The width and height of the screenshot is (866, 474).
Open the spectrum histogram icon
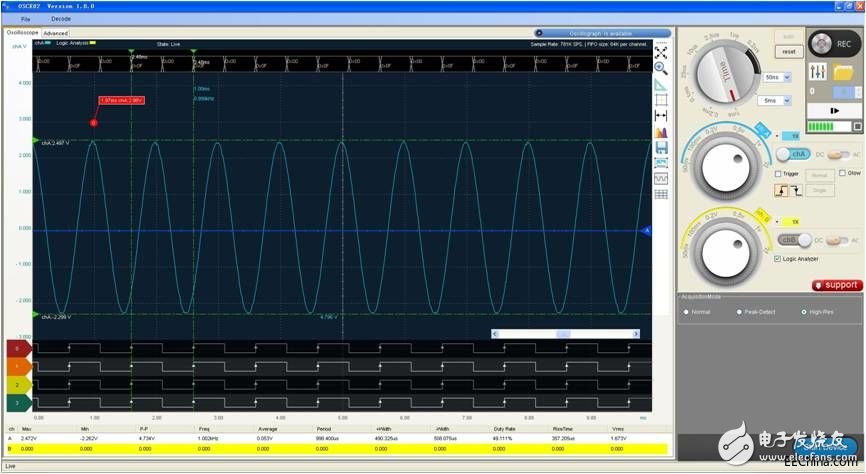(x=661, y=132)
